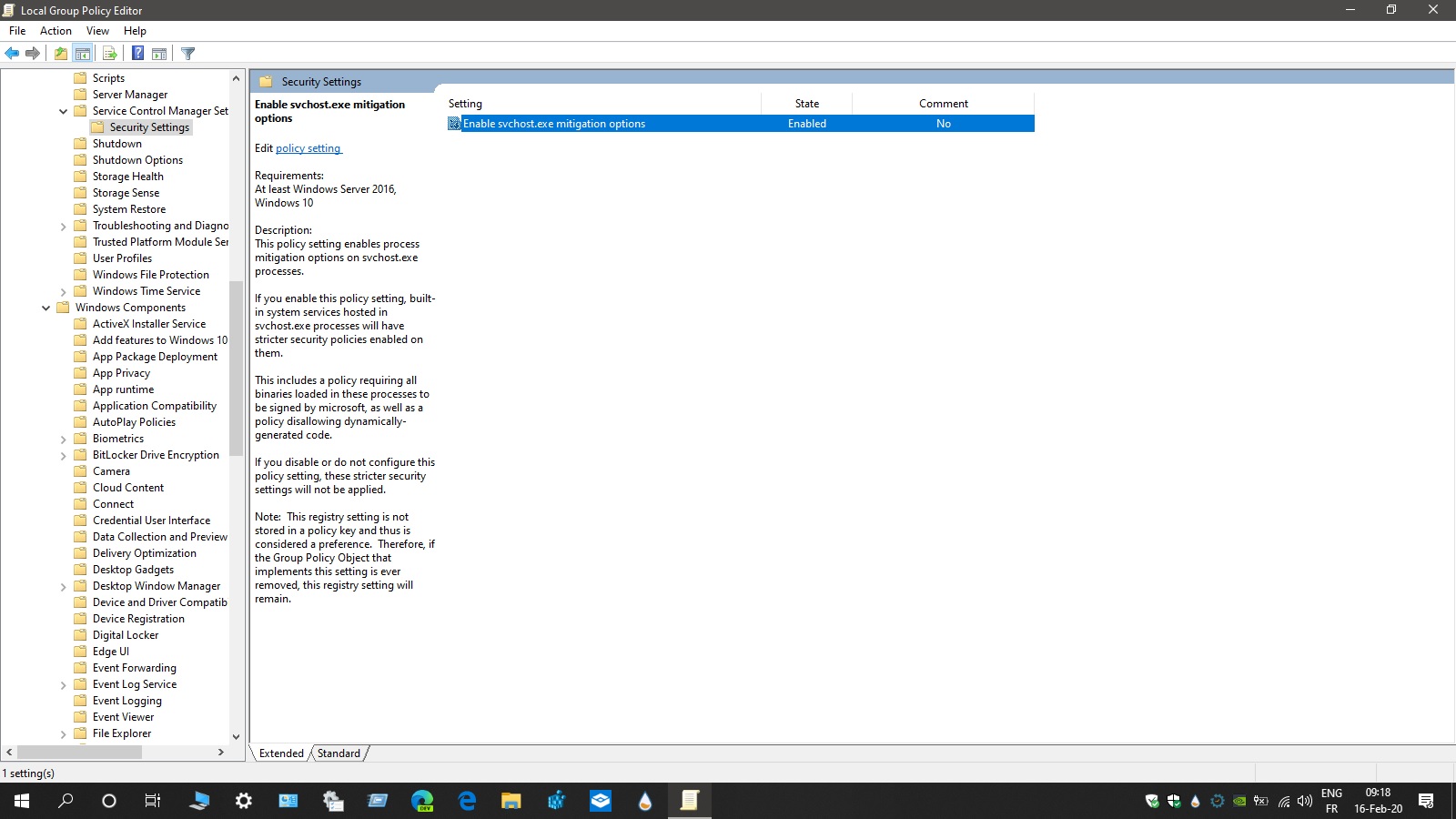Select the Edge UI folder
This screenshot has width=1456, height=819.
[x=111, y=652]
